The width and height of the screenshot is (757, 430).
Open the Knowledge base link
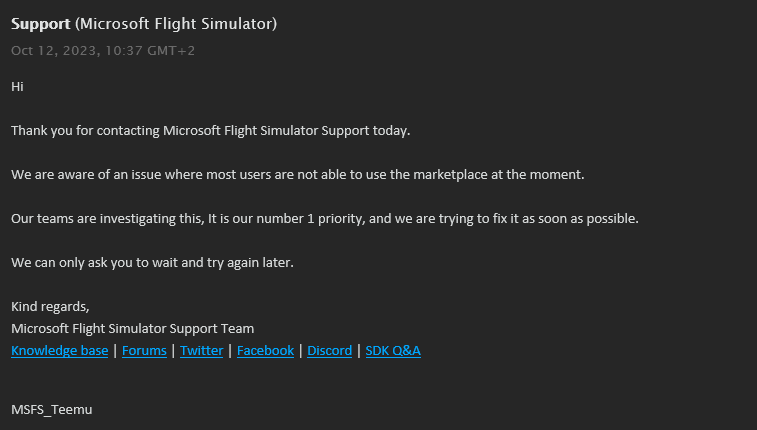[x=59, y=351]
